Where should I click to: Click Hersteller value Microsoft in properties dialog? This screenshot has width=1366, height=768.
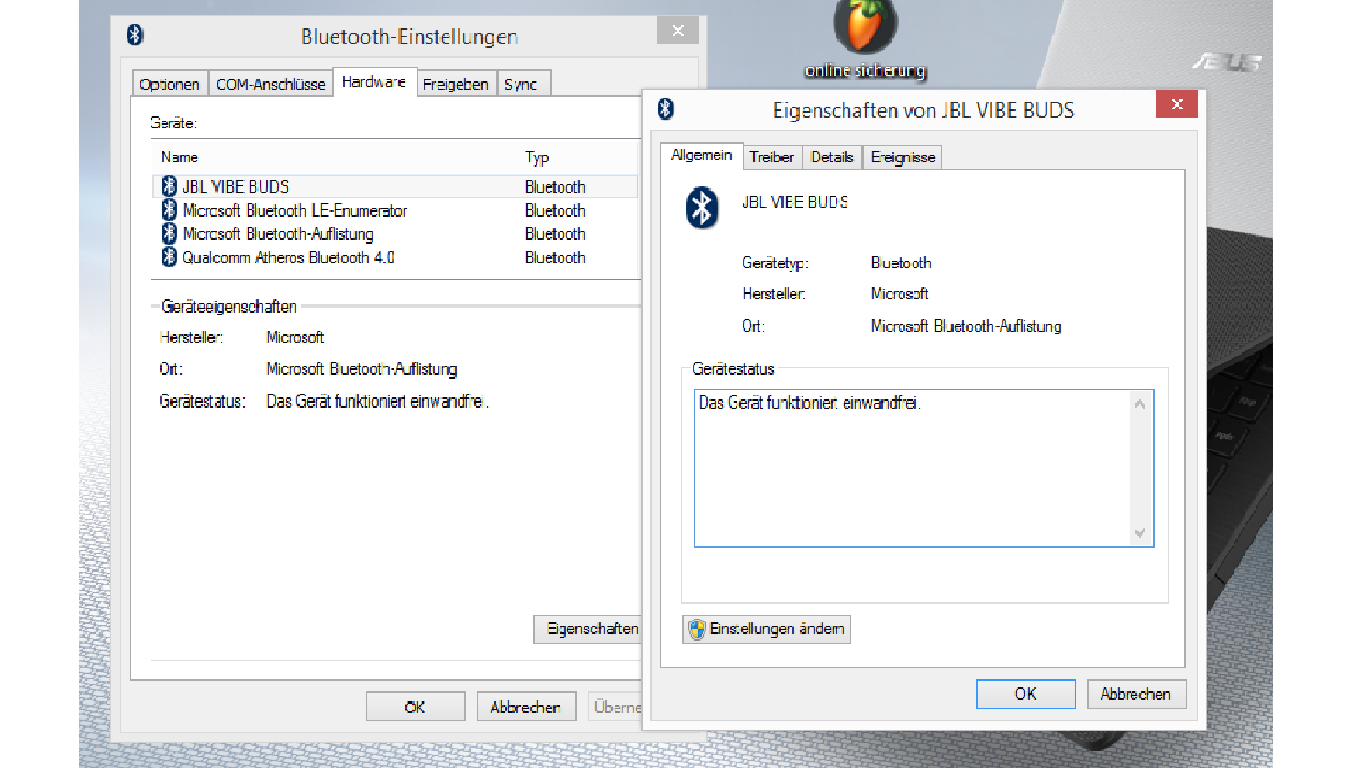coord(899,293)
